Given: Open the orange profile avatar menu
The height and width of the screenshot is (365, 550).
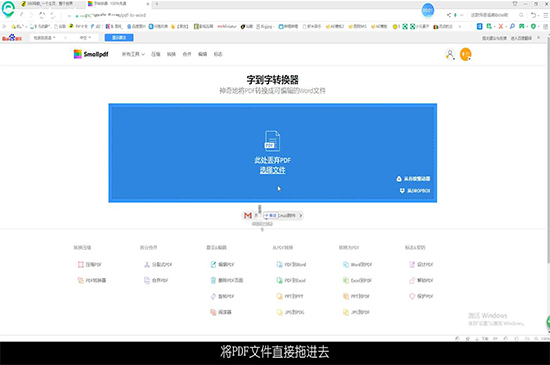Looking at the screenshot, I should [465, 54].
